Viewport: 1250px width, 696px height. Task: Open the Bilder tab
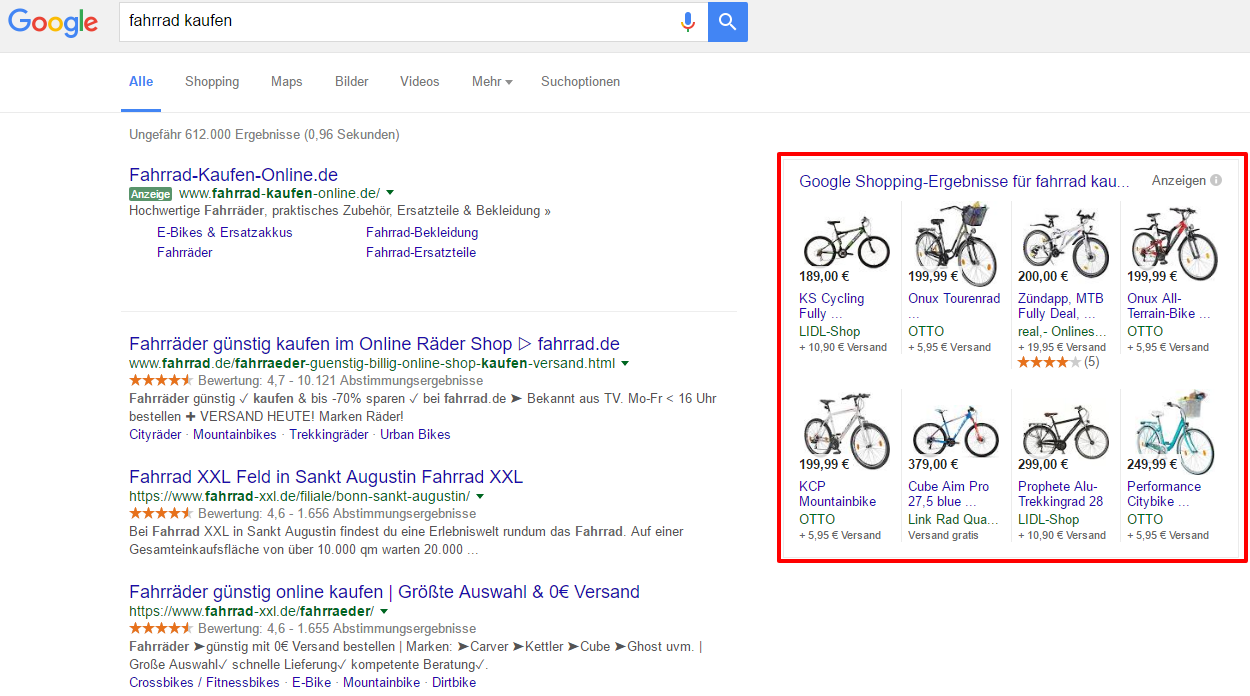coord(352,81)
